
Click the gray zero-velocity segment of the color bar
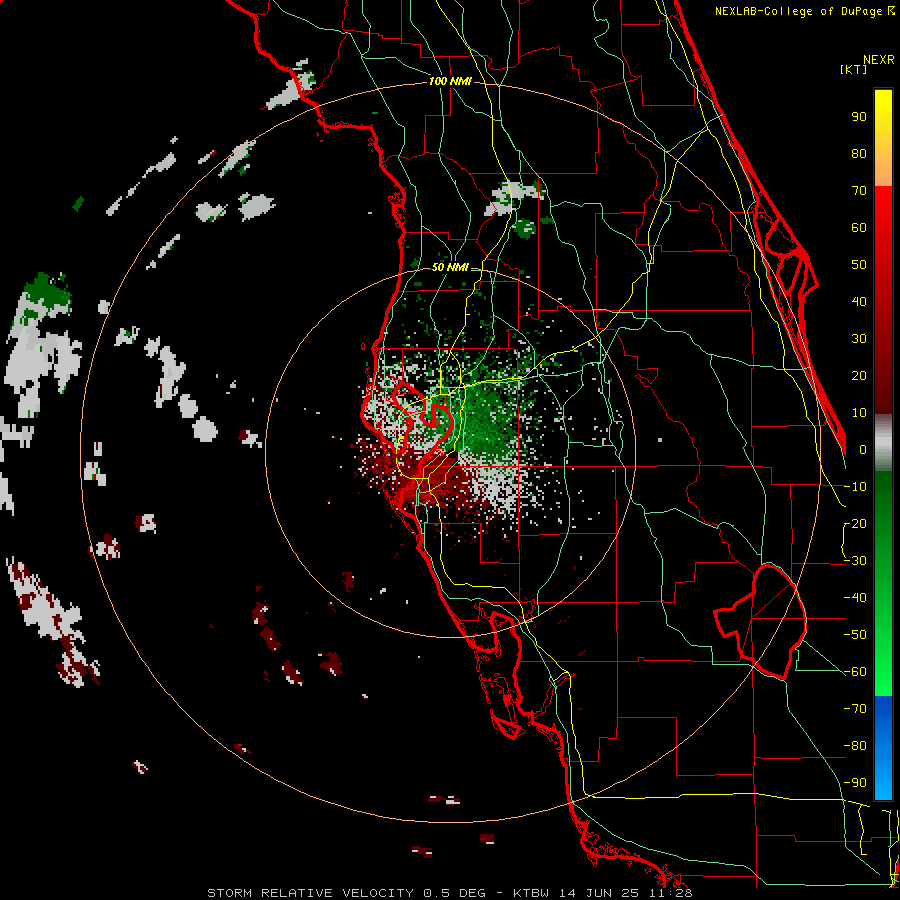click(883, 443)
